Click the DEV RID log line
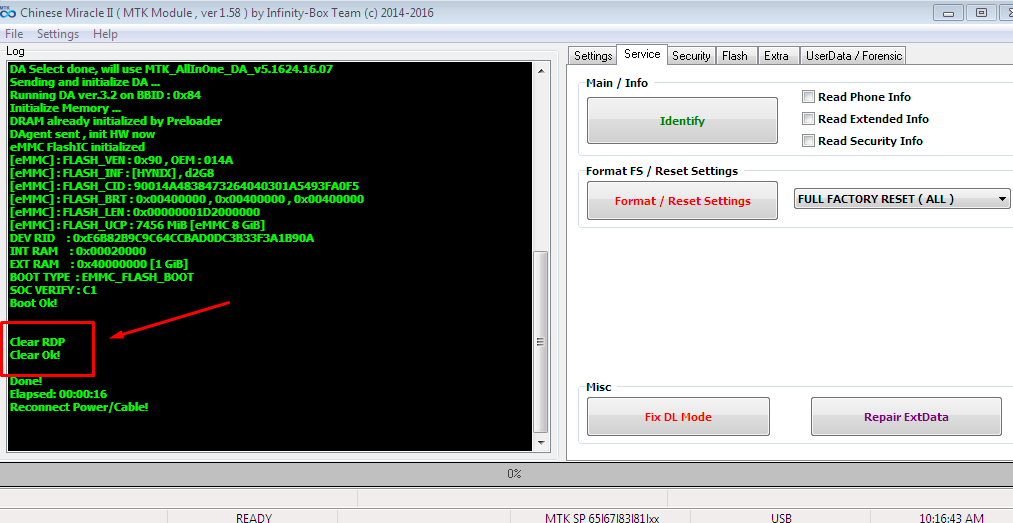The width and height of the screenshot is (1013, 523). [162, 238]
